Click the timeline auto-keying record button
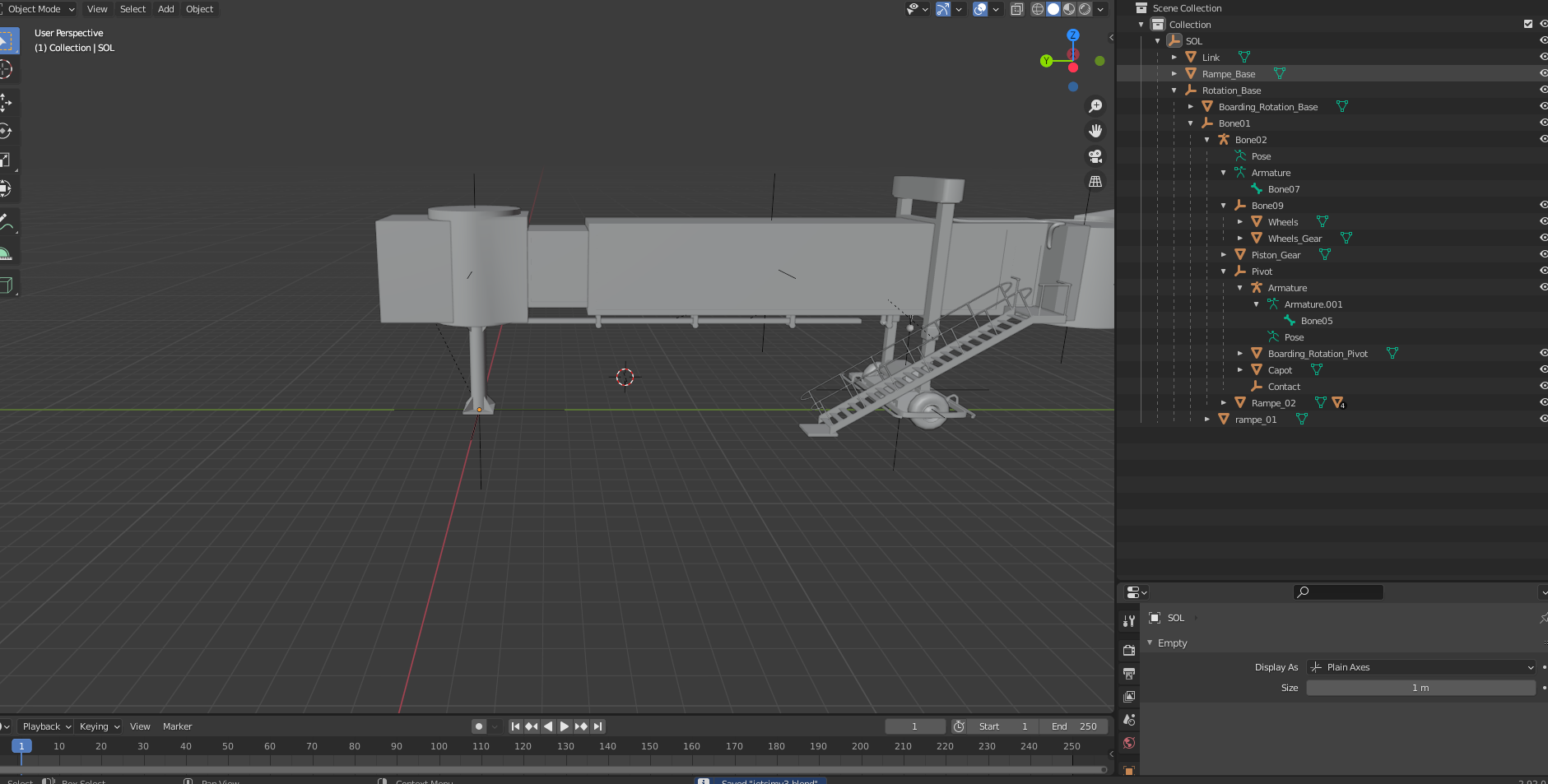This screenshot has height=784, width=1548. (479, 726)
